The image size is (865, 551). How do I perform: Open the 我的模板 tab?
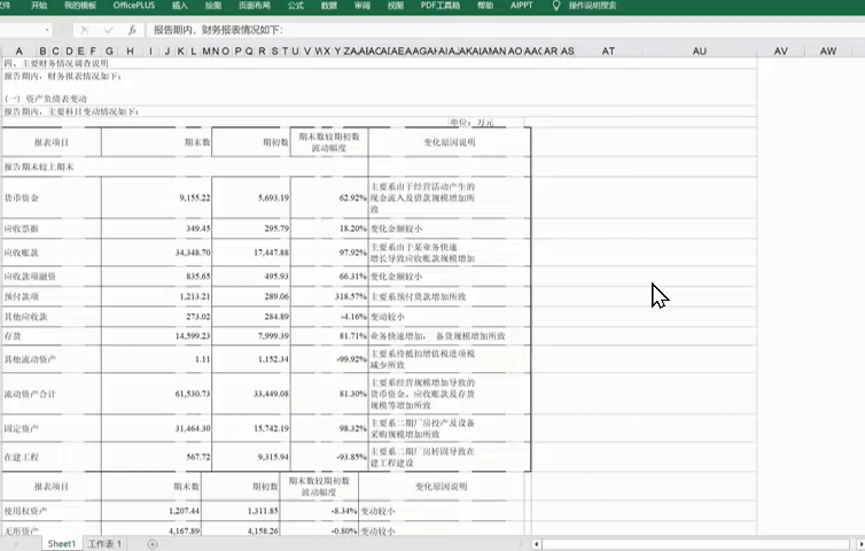click(80, 6)
